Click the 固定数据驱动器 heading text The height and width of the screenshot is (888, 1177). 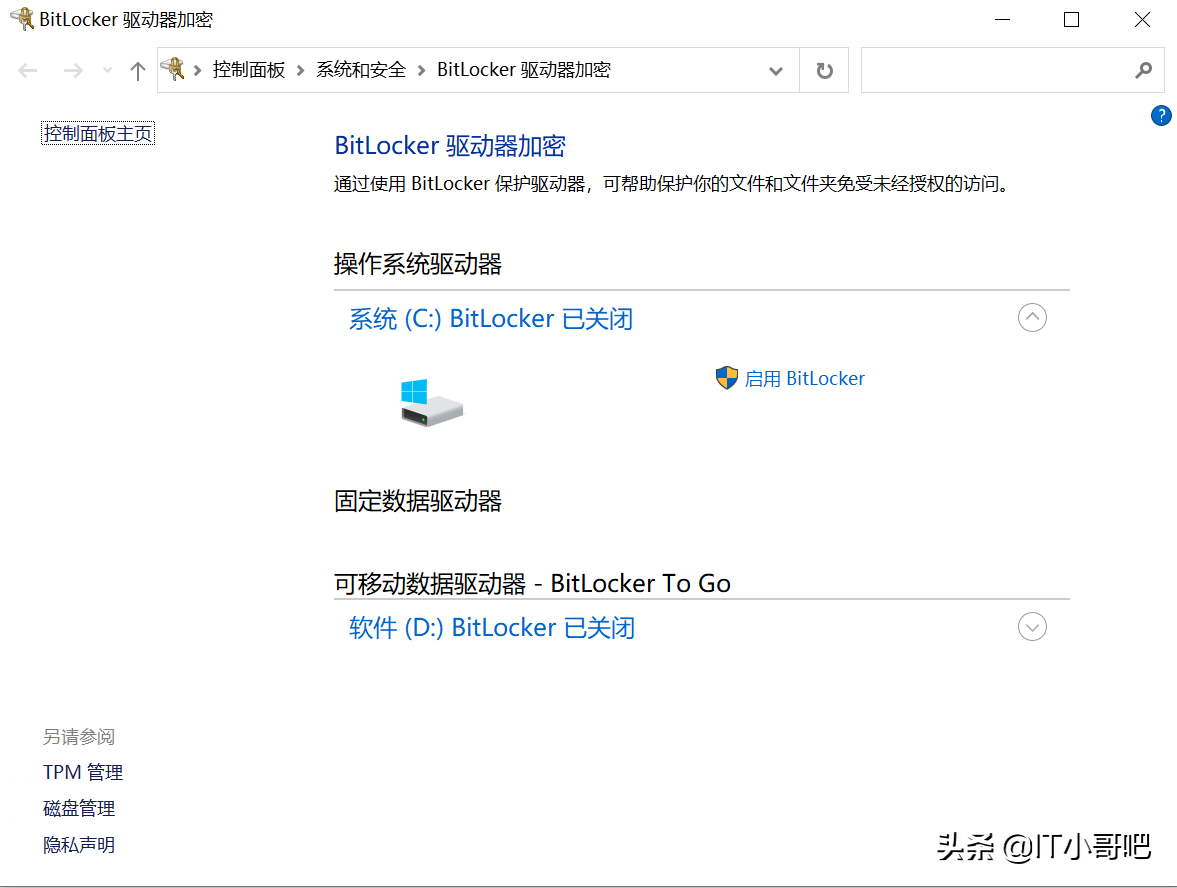(417, 501)
